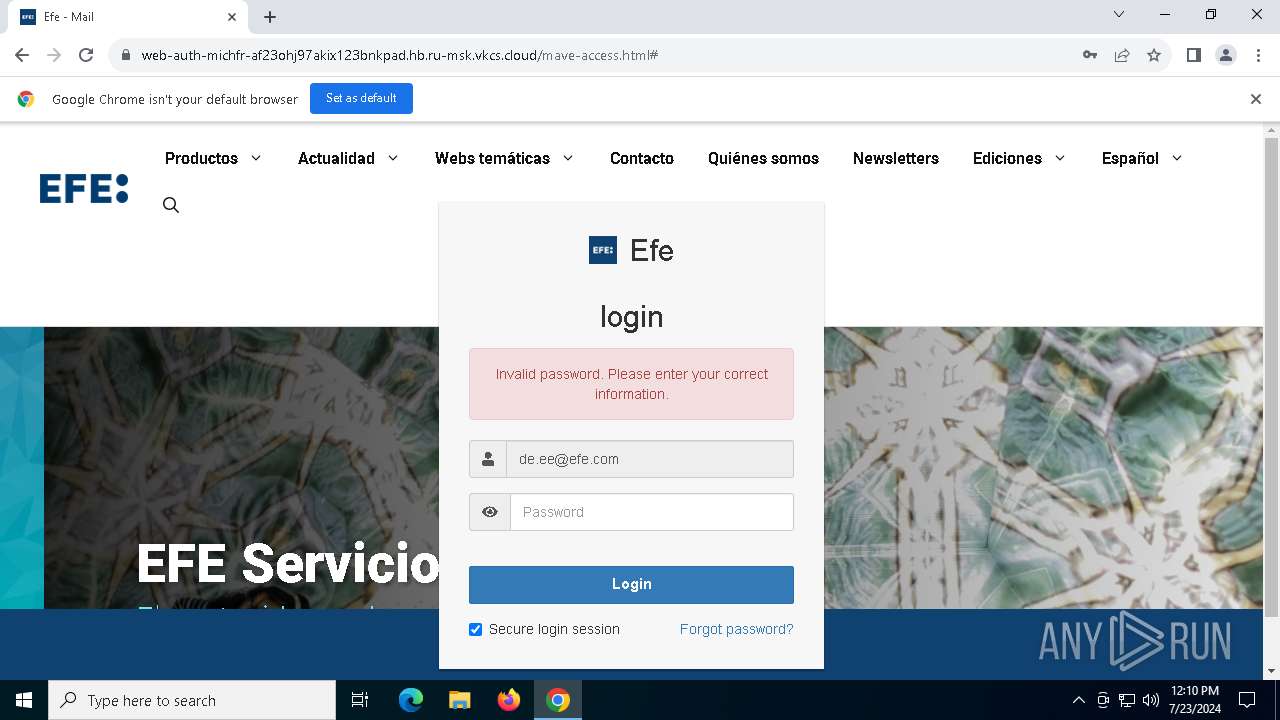Open the volume control tray icon
The image size is (1280, 720).
tap(1151, 700)
